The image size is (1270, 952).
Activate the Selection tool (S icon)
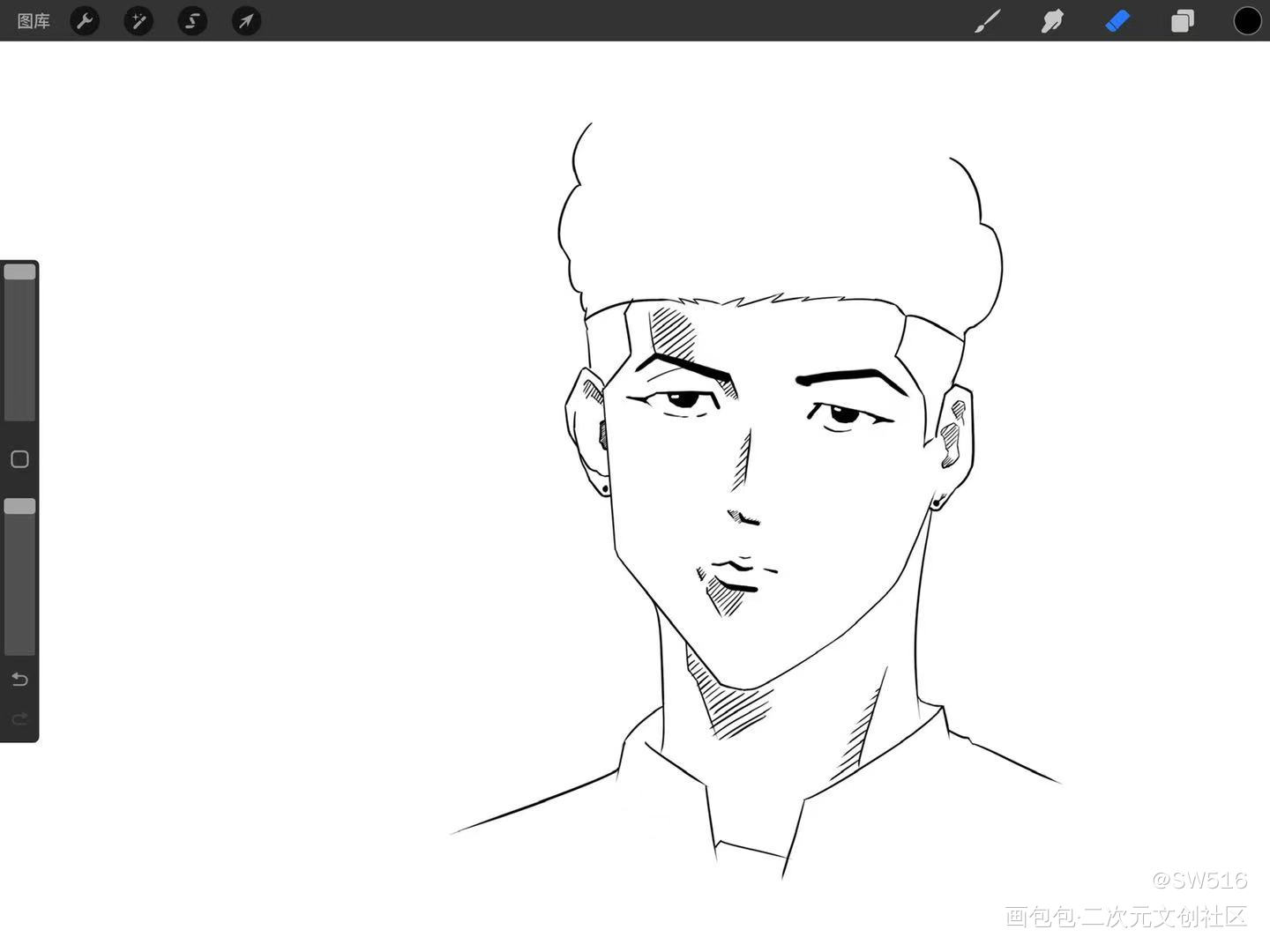(x=192, y=21)
